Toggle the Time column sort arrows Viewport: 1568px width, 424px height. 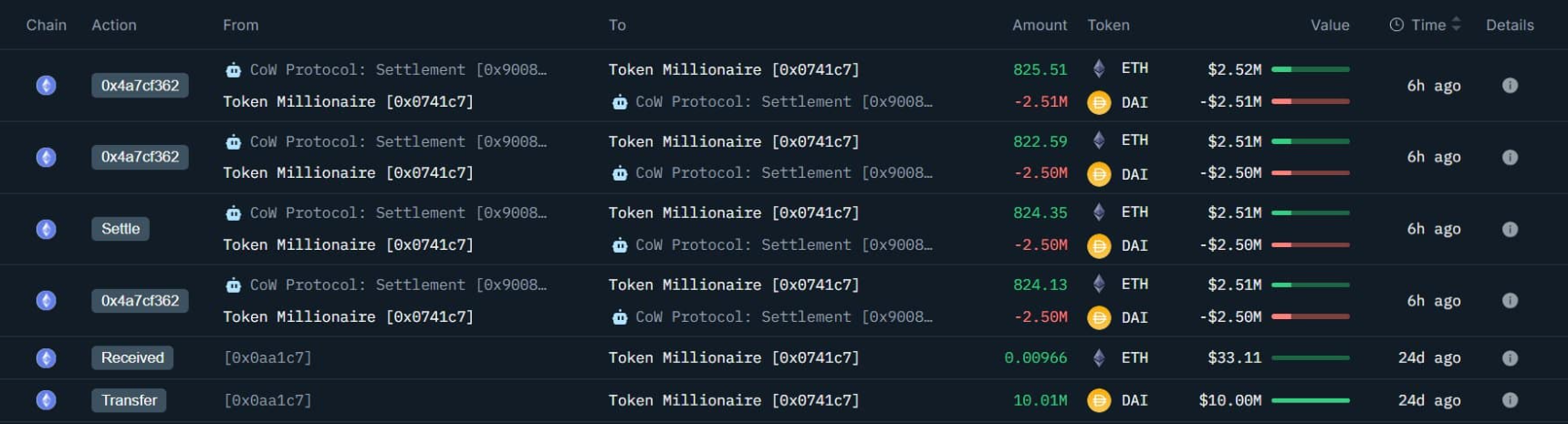[x=1456, y=25]
